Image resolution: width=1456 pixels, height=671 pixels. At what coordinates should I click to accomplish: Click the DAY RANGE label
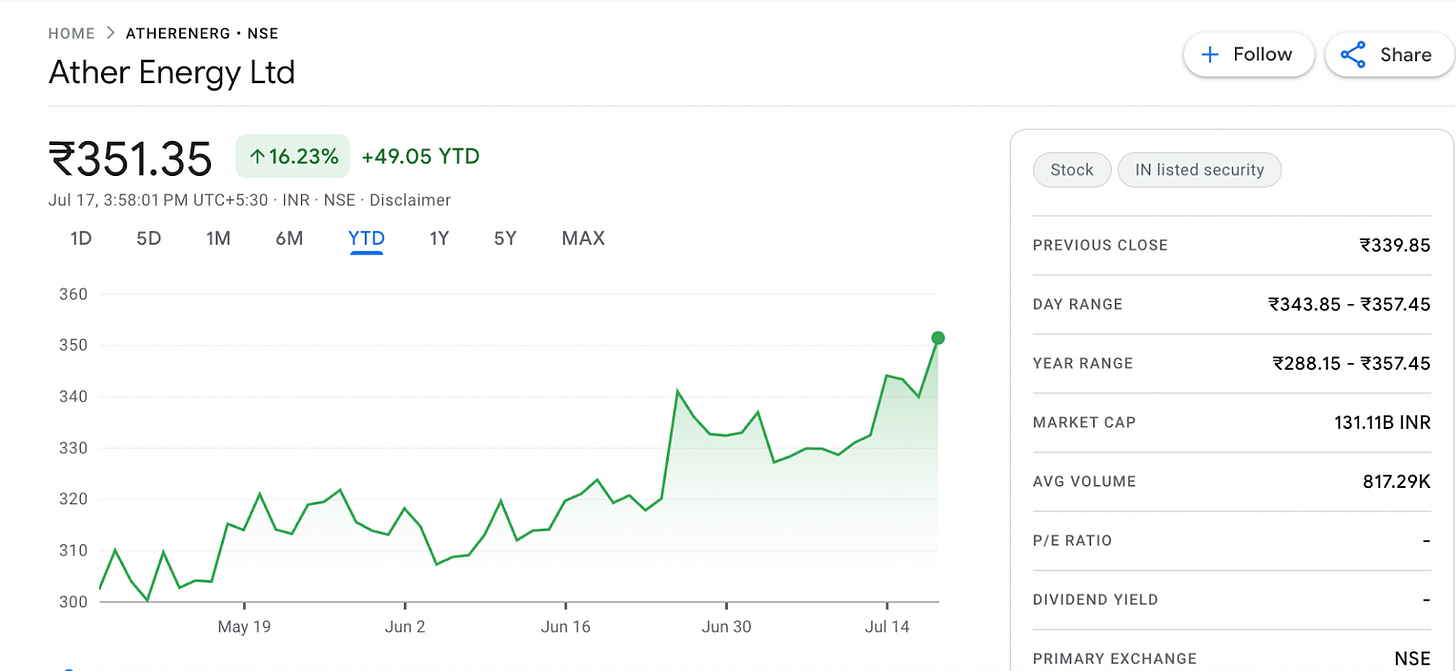pos(1078,304)
